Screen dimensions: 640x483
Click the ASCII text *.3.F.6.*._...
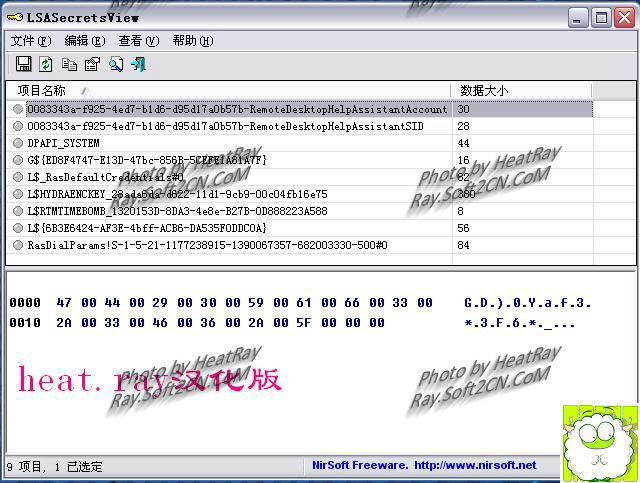tap(520, 323)
